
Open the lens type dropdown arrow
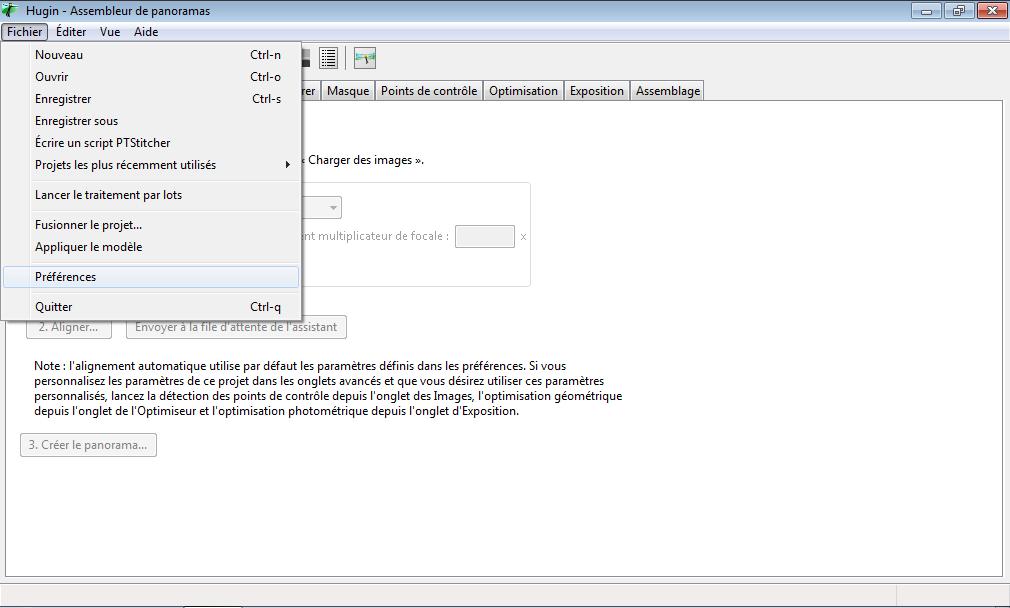pos(333,207)
